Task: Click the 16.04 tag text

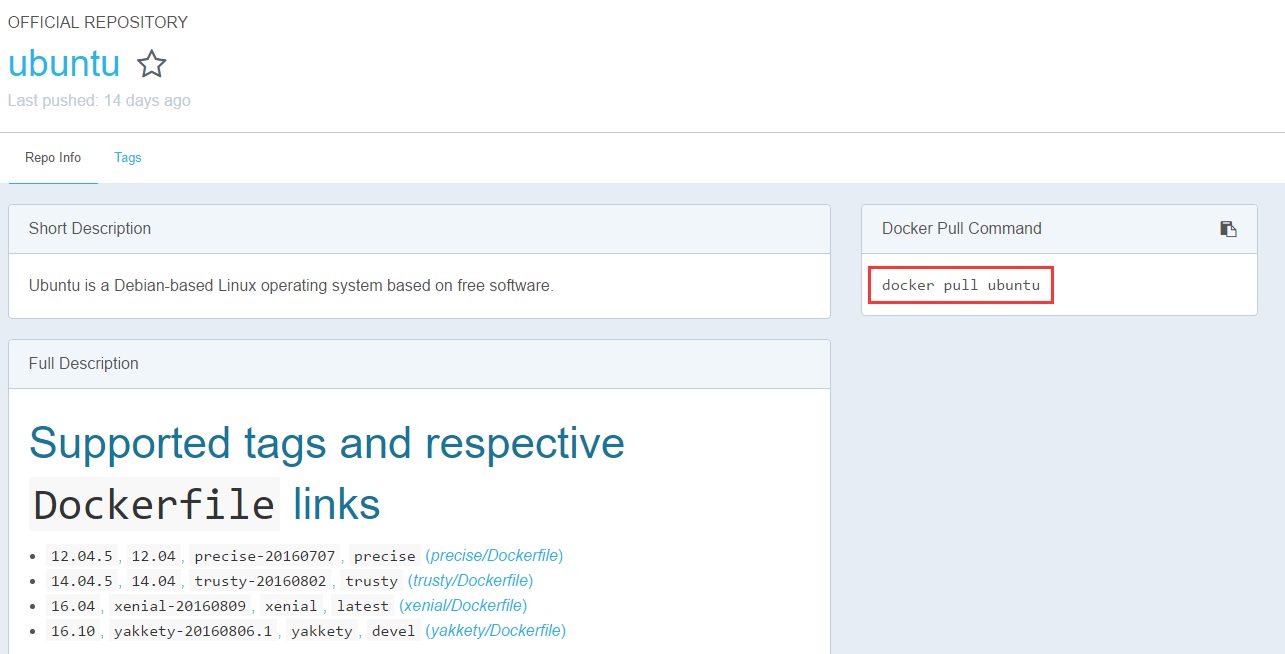Action: (73, 606)
